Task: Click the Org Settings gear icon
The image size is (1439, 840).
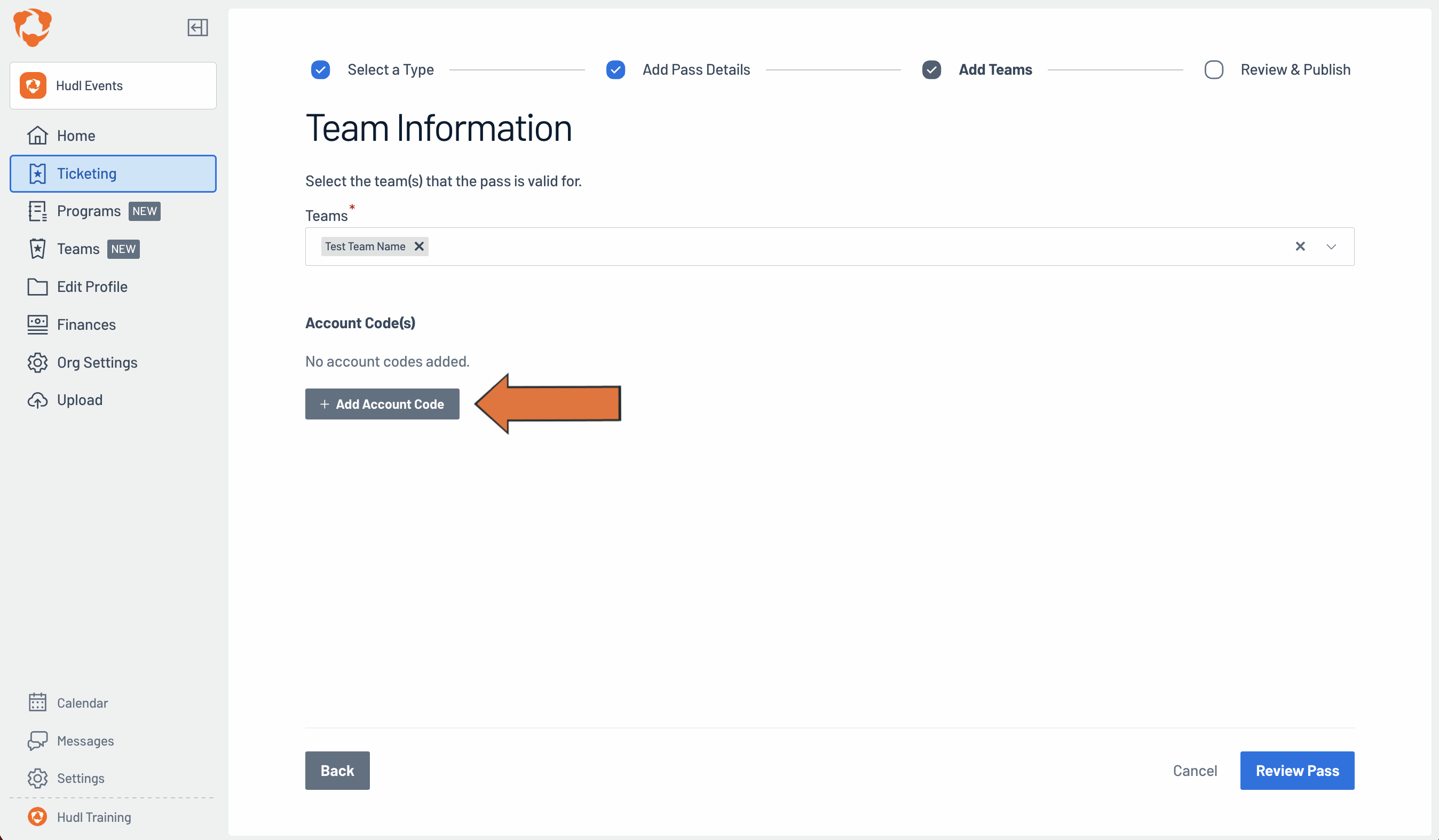Action: [38, 362]
